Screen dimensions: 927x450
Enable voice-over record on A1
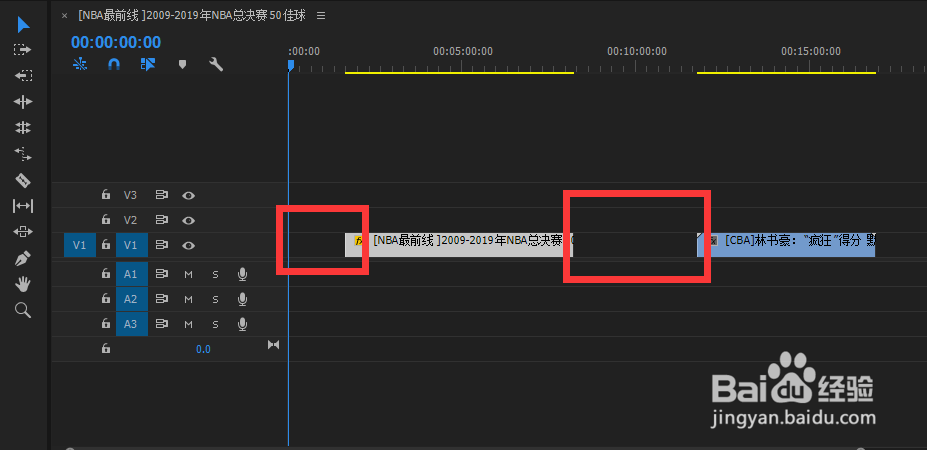coord(242,274)
